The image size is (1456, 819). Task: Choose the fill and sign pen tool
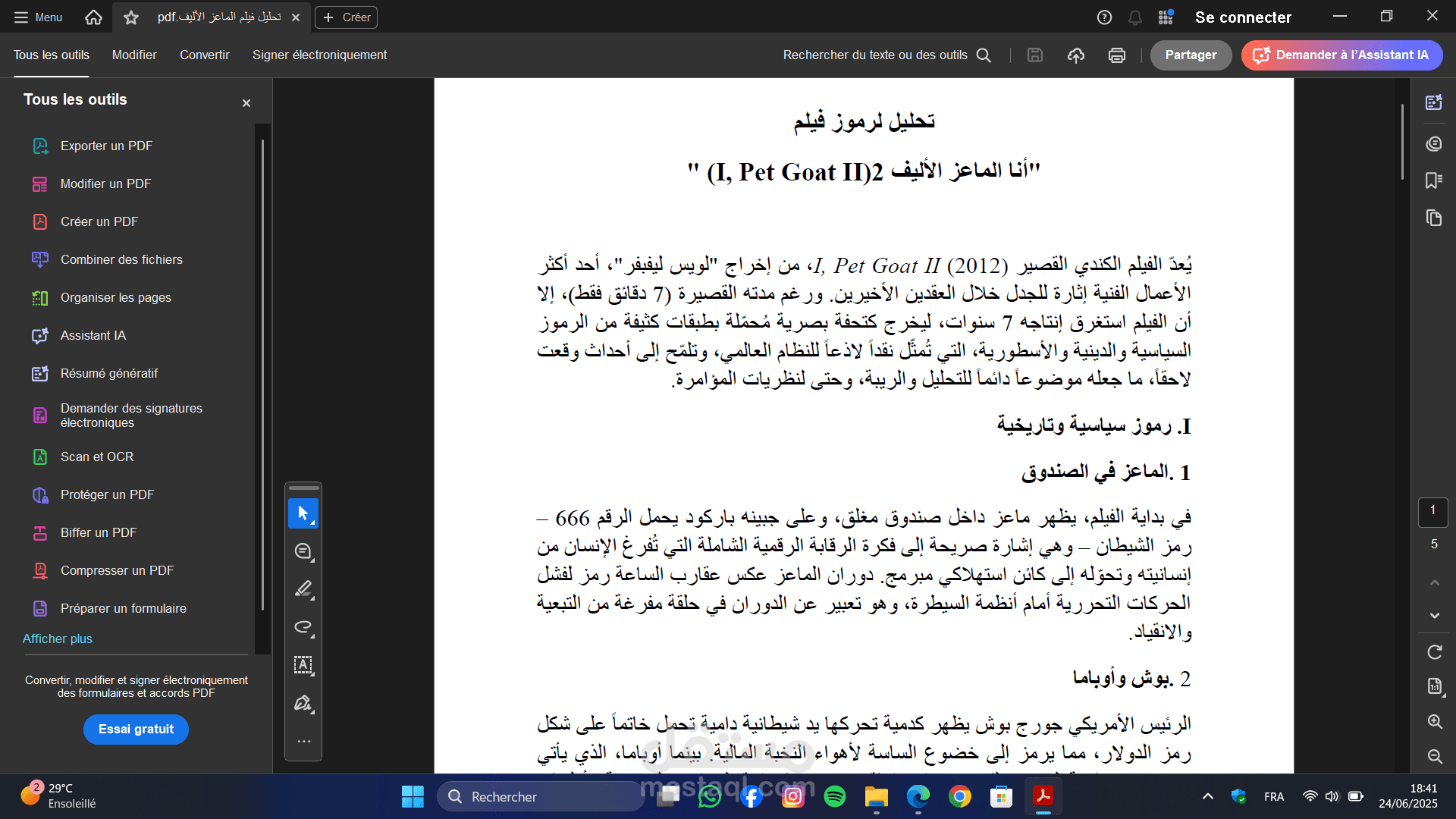tap(303, 703)
